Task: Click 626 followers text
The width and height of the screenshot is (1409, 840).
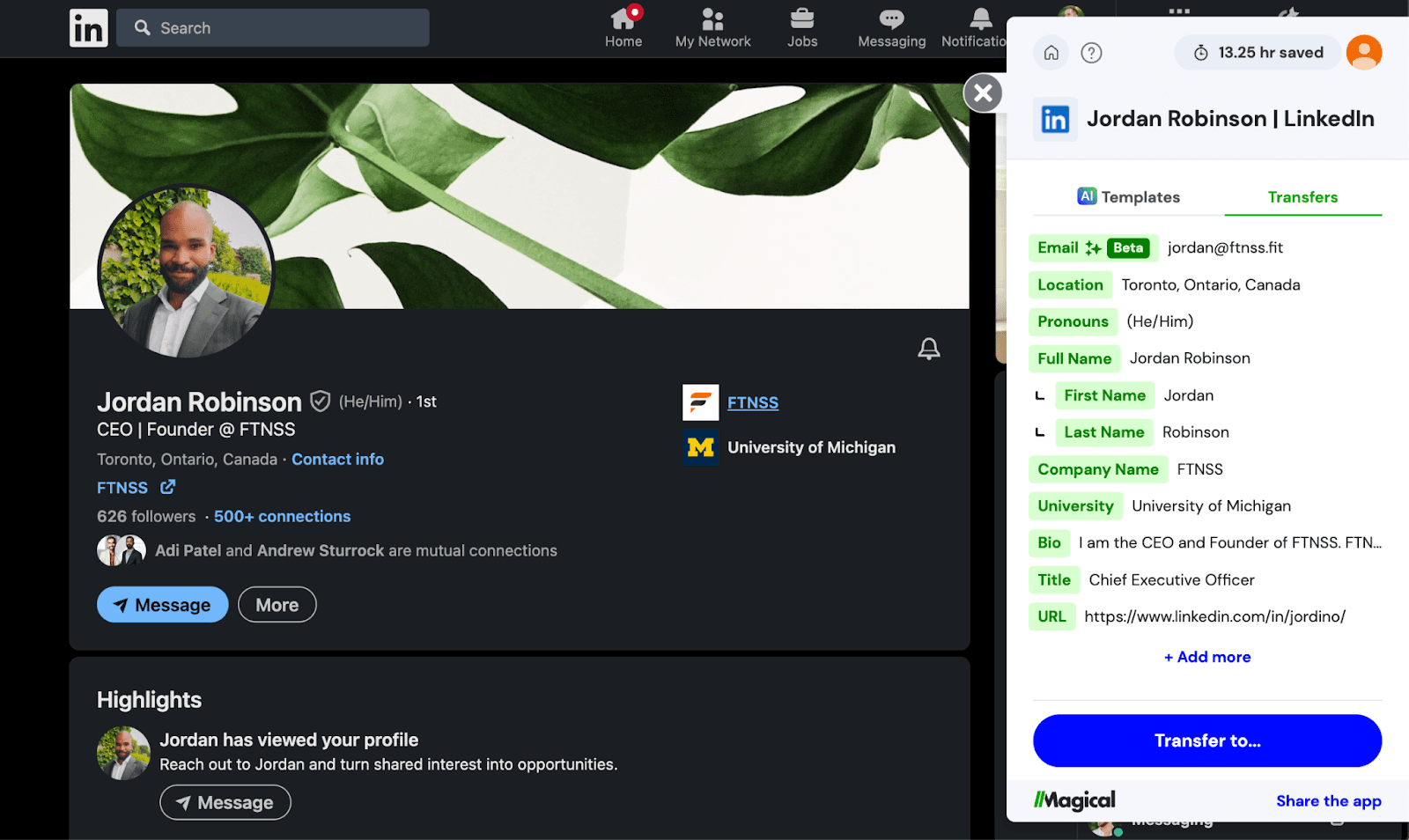Action: click(x=146, y=517)
